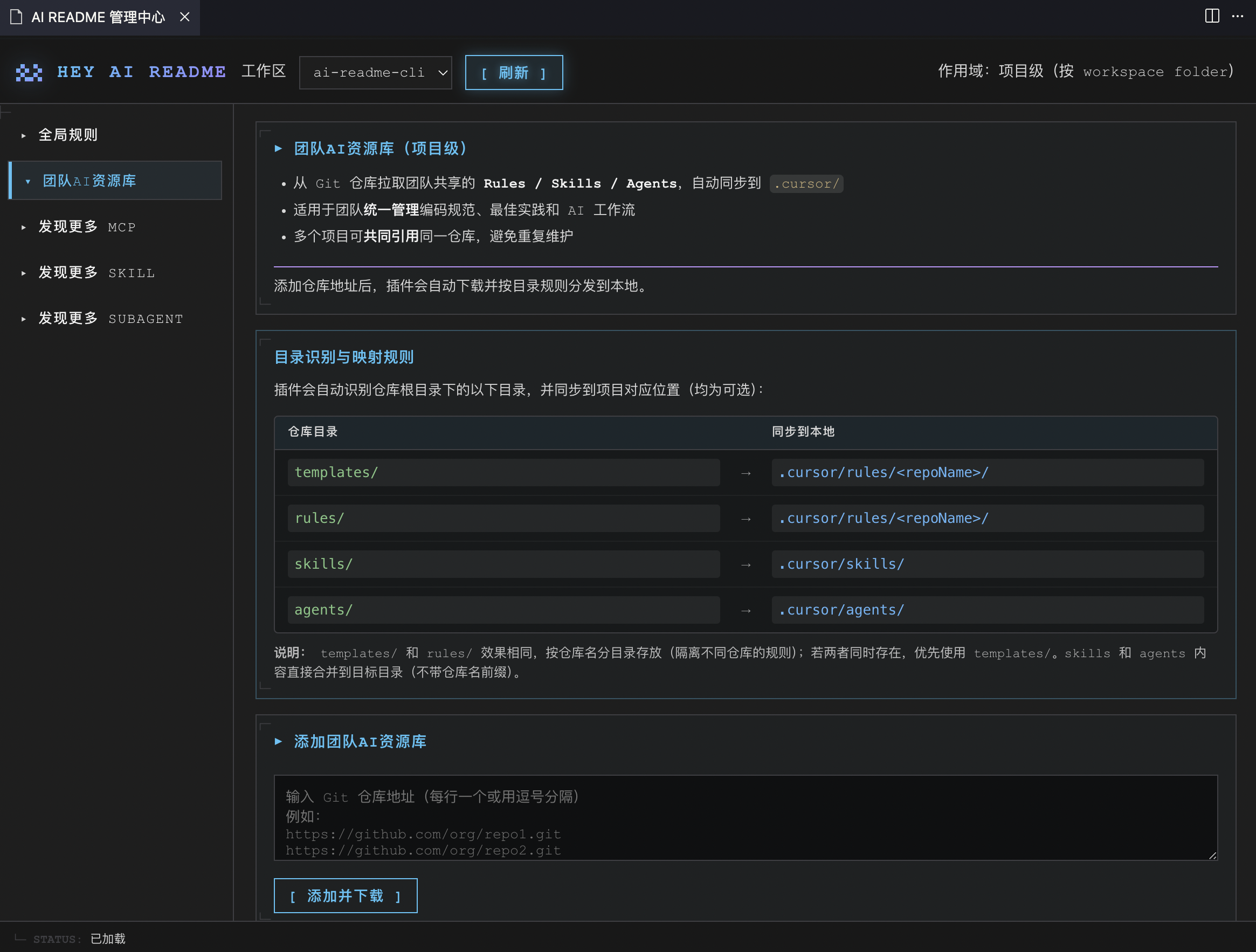Open the more actions ellipsis menu
Viewport: 1256px width, 952px height.
[1237, 16]
